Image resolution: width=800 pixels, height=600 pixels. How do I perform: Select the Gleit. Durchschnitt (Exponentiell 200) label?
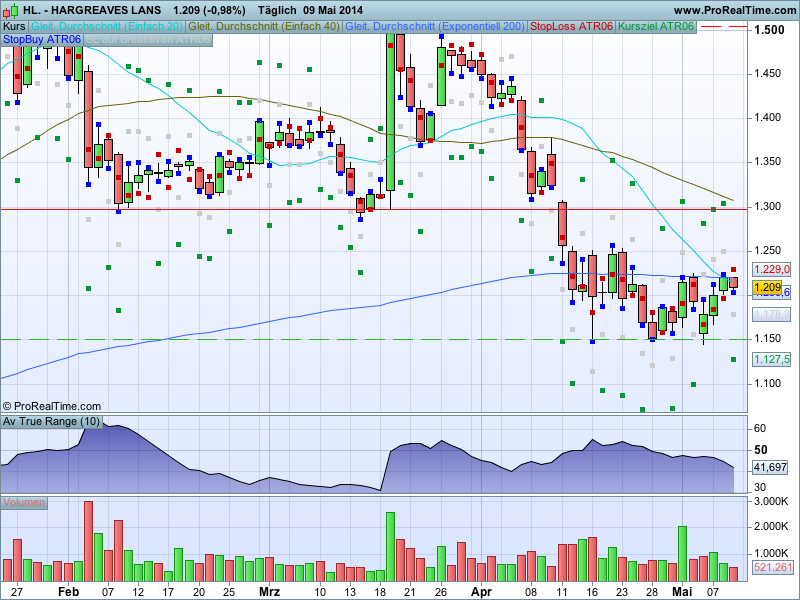435,26
